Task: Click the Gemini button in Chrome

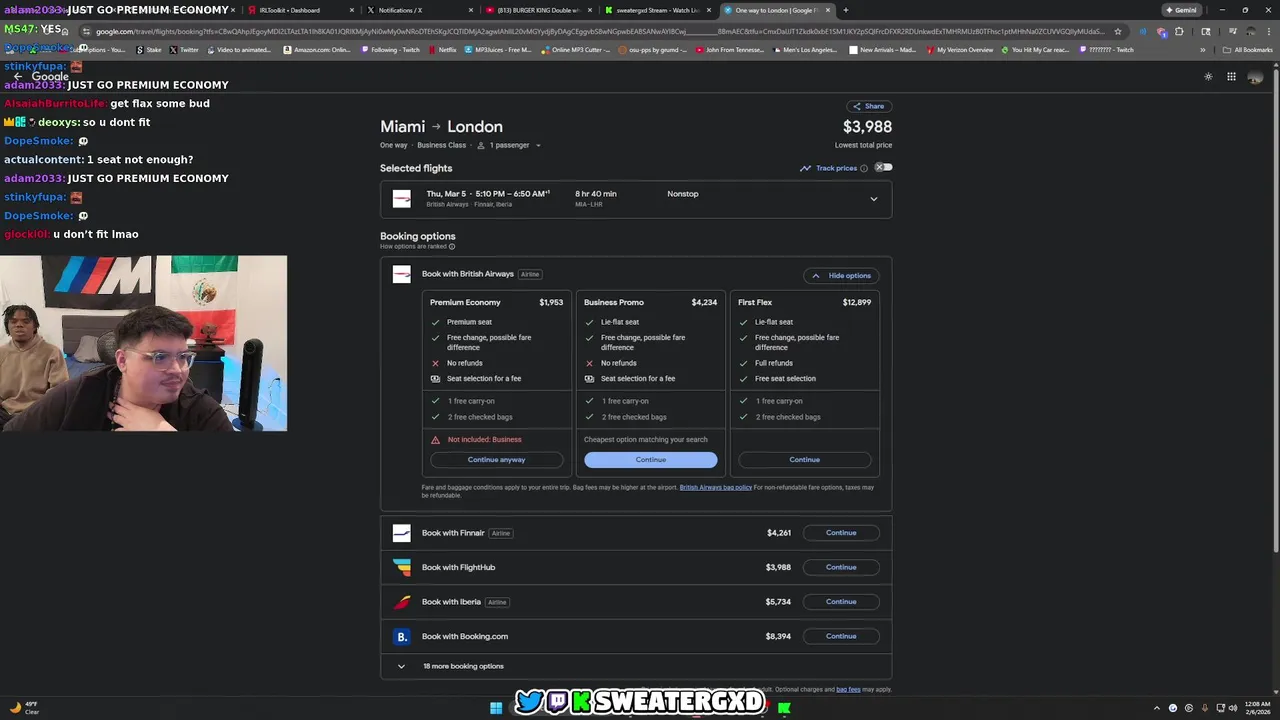Action: point(1181,10)
